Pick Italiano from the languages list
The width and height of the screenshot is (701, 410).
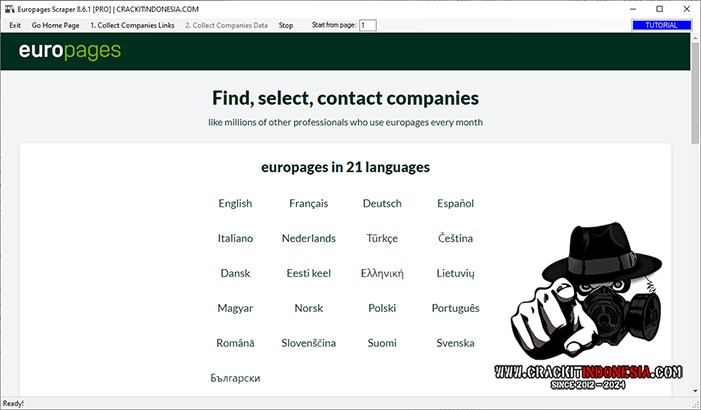235,239
